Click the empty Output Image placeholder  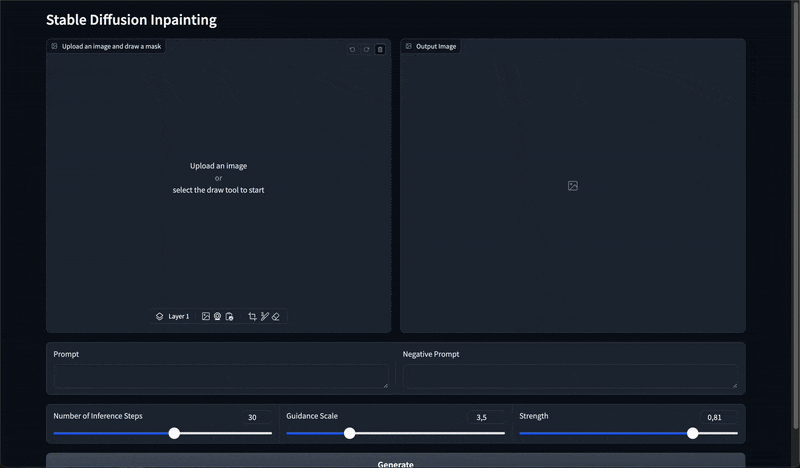pos(572,186)
